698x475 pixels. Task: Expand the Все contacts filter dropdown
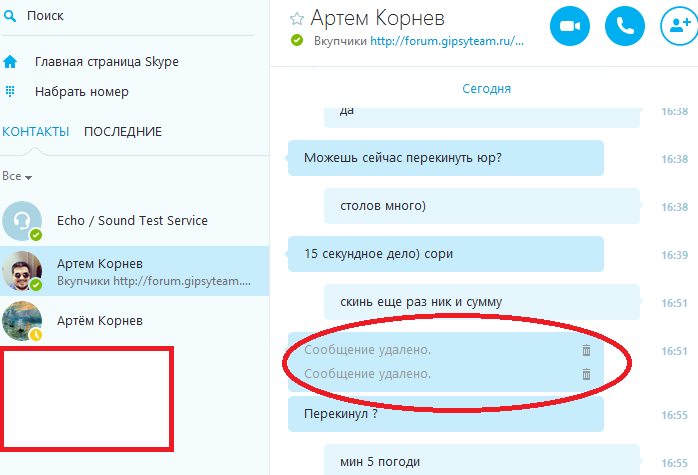click(x=17, y=176)
